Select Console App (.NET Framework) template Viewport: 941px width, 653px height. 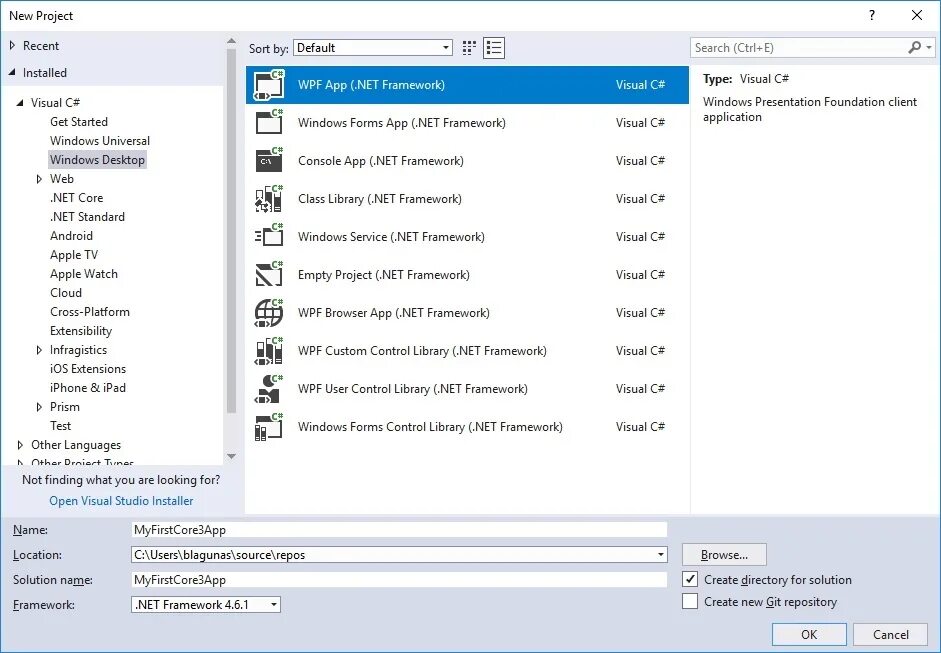click(467, 161)
